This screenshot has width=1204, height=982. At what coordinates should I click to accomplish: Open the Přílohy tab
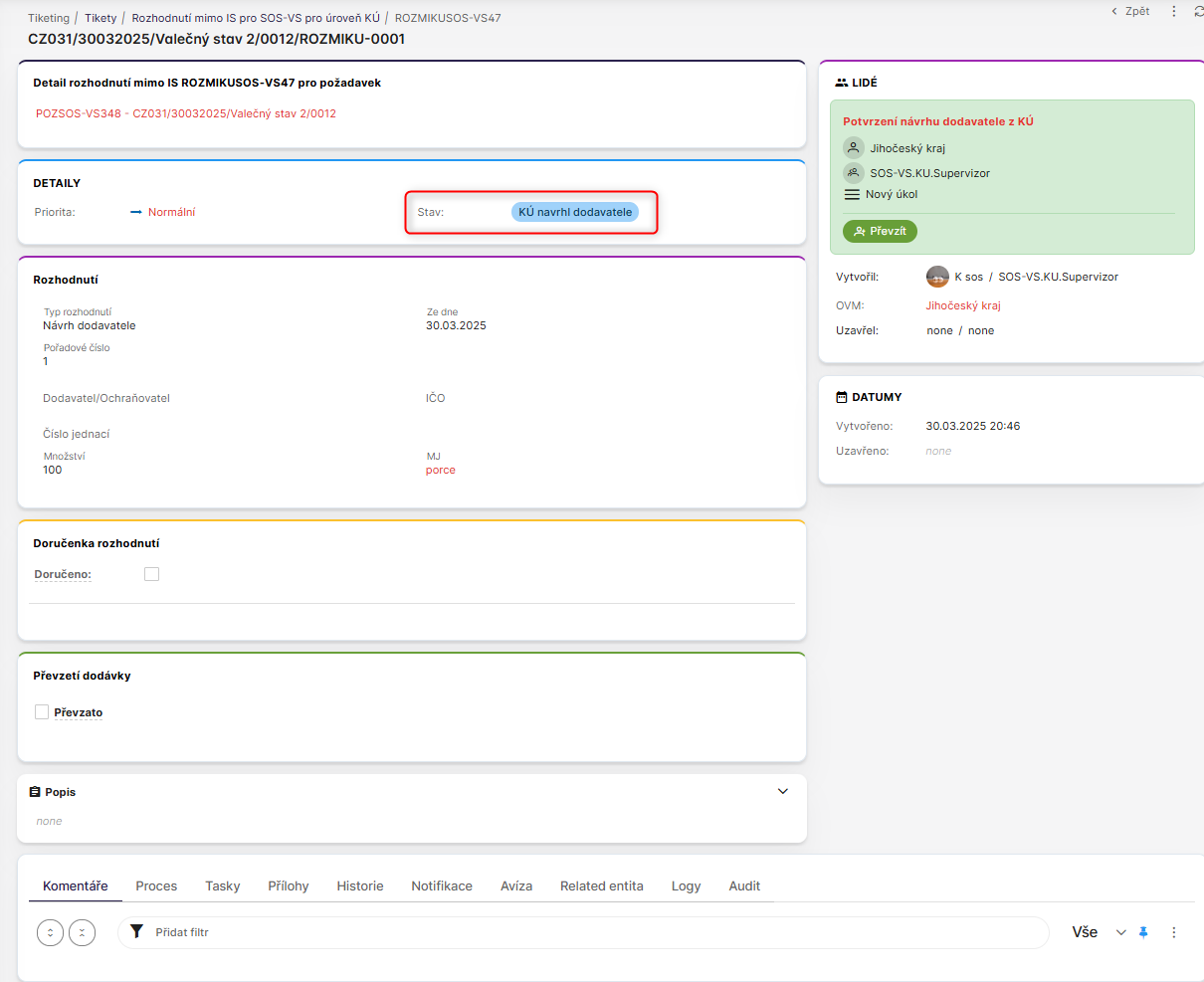click(288, 885)
